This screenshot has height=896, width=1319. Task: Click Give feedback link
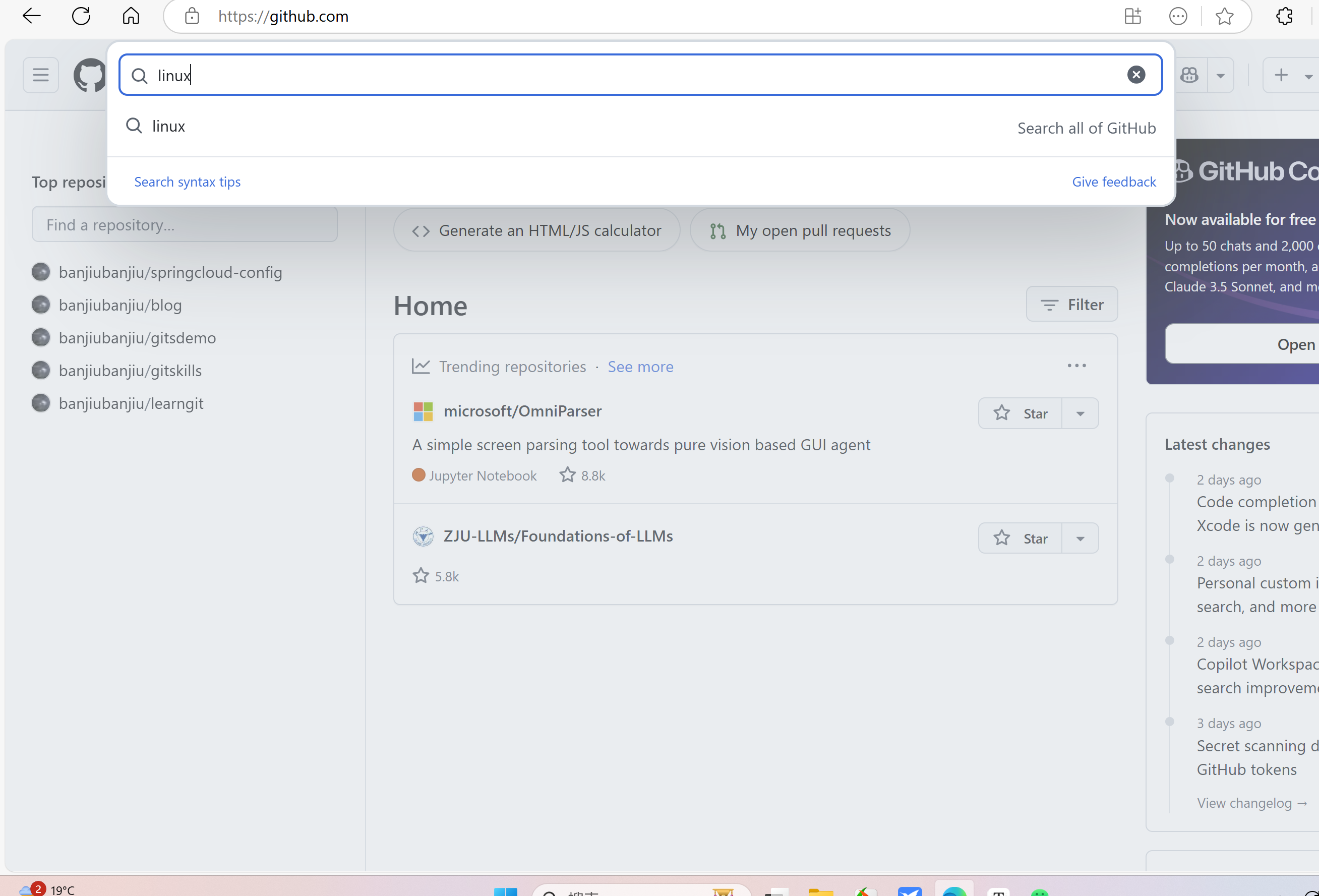[x=1114, y=182]
